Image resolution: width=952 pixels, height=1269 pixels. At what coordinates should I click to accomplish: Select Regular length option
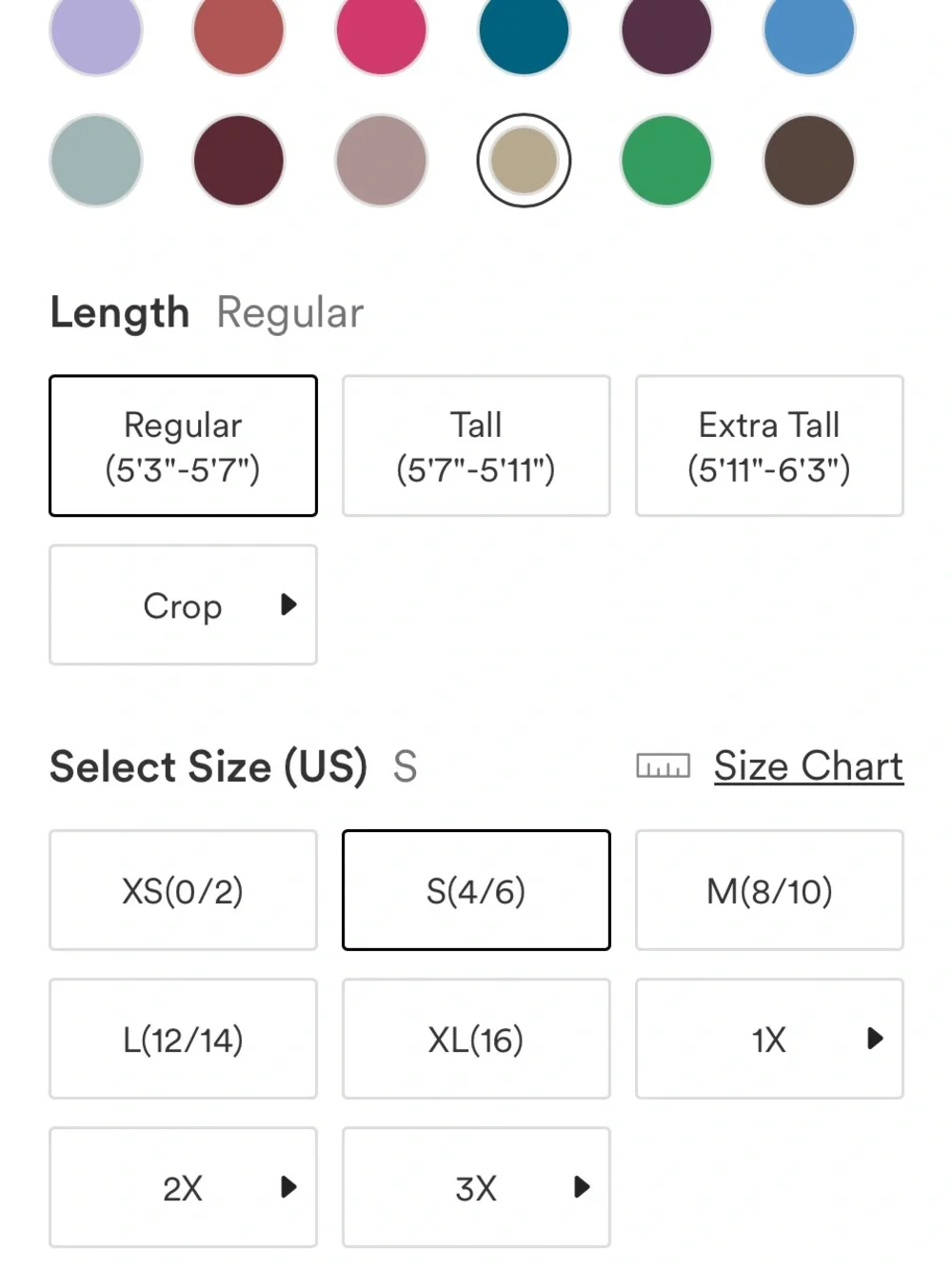coord(183,446)
